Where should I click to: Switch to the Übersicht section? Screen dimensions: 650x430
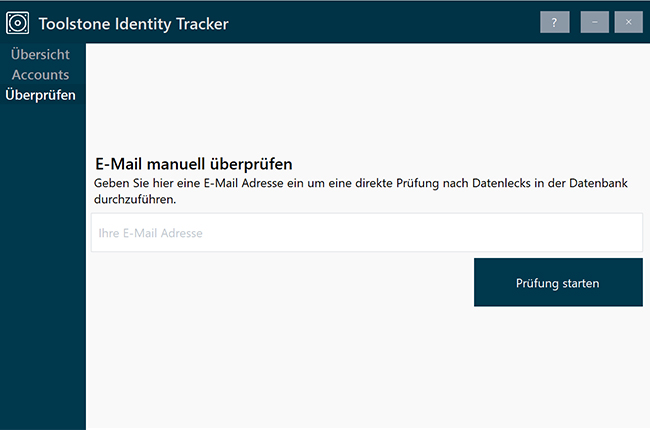(x=40, y=54)
